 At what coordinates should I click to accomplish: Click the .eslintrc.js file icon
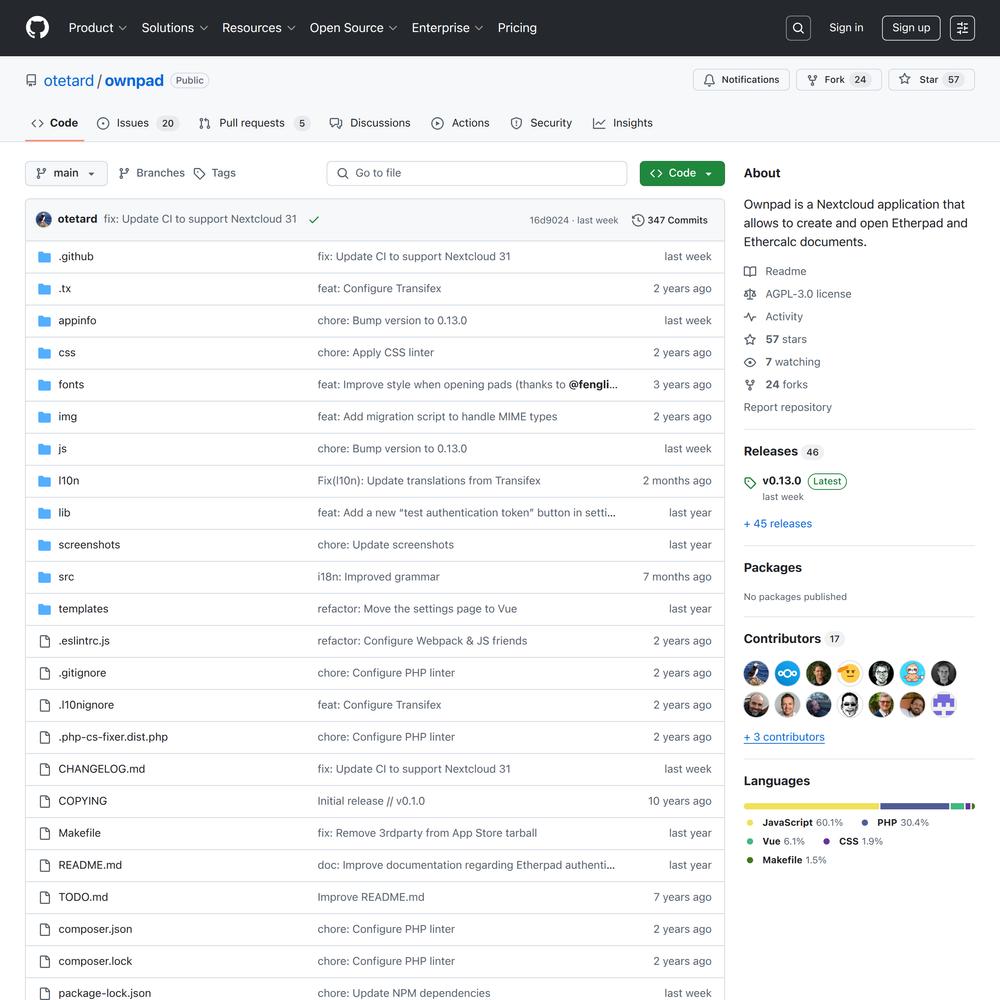(x=45, y=641)
